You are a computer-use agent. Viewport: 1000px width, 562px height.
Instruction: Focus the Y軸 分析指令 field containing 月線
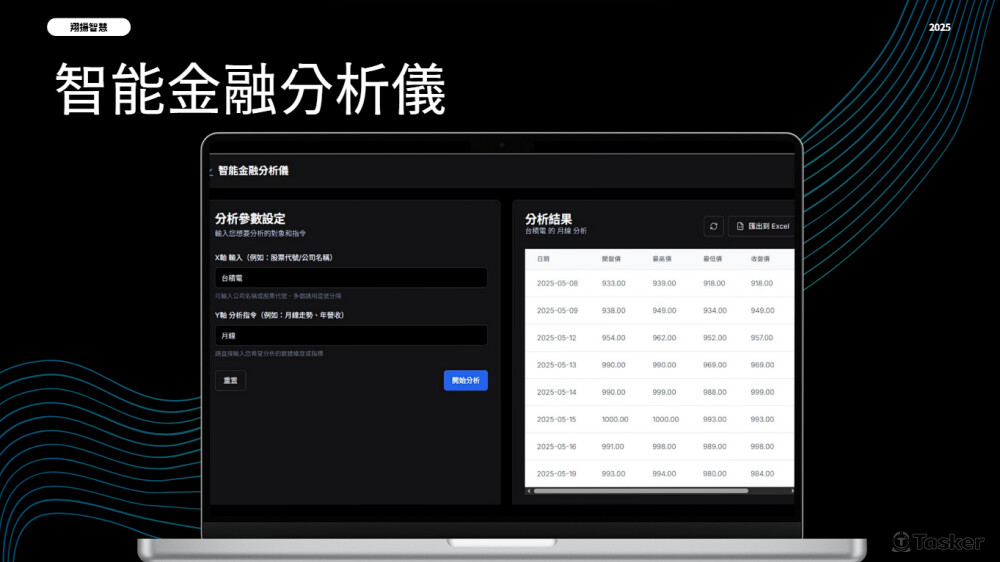pos(351,336)
